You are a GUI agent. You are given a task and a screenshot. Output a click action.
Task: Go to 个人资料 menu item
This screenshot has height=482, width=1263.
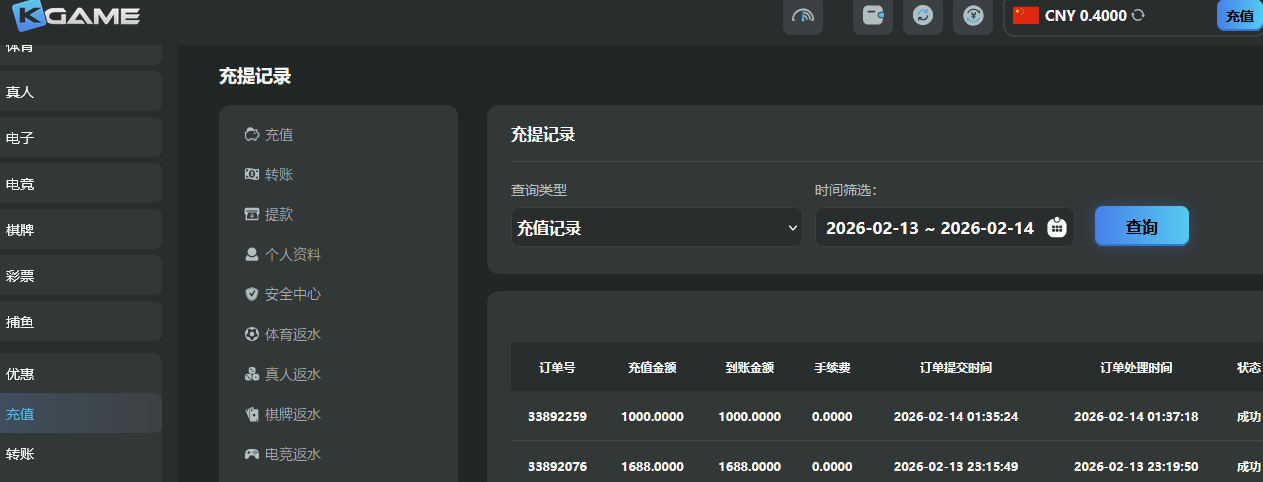tap(292, 255)
